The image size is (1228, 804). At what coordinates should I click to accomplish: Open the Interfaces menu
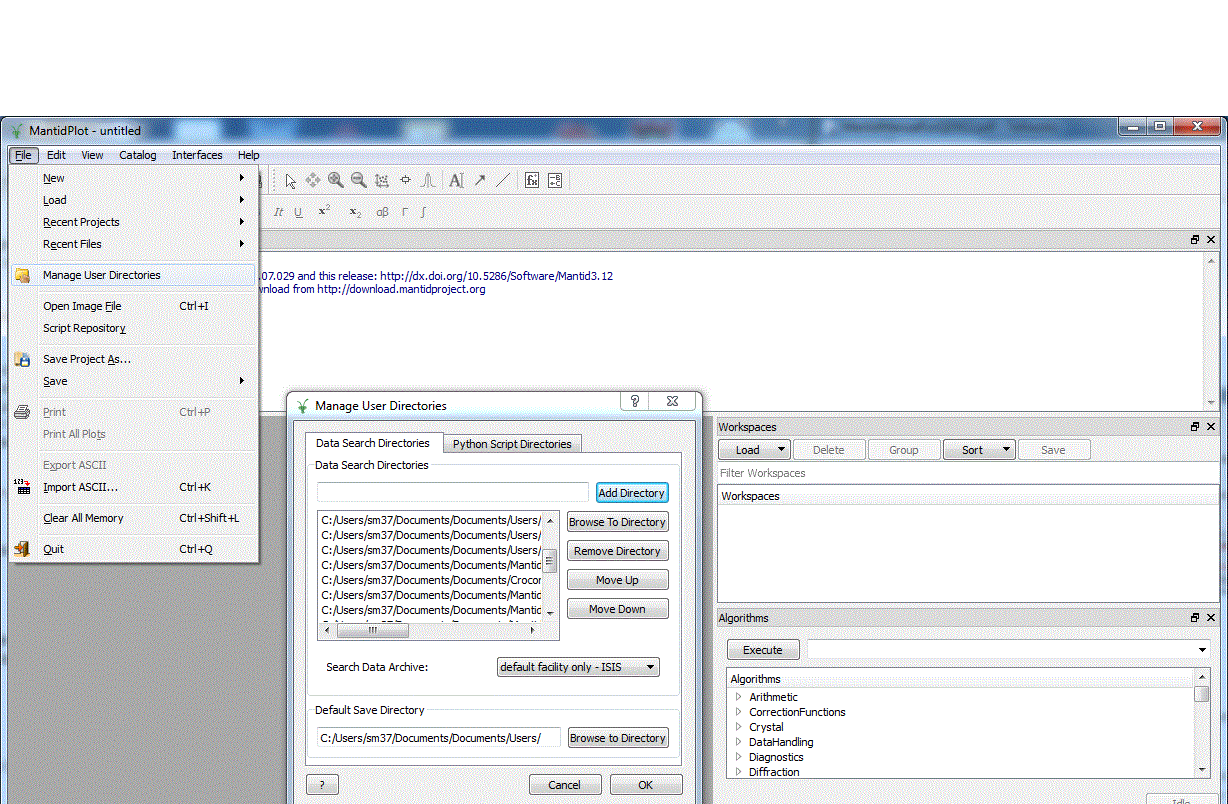click(197, 155)
